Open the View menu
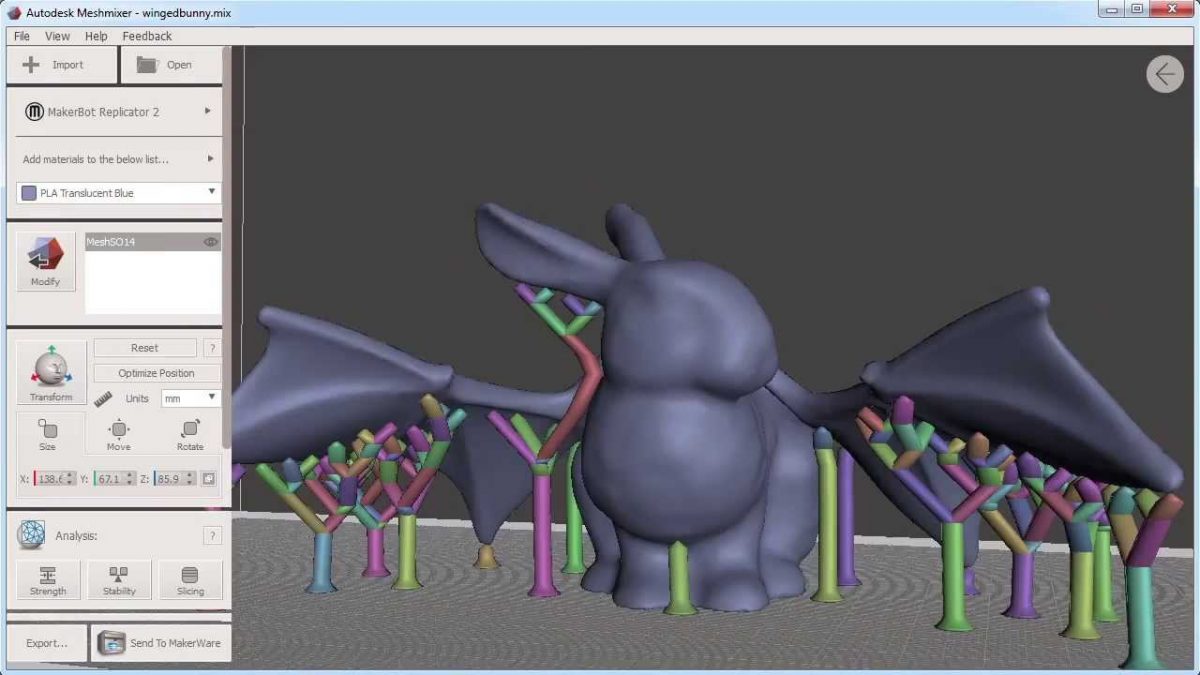Screen dimensions: 1200x675 (x=57, y=36)
